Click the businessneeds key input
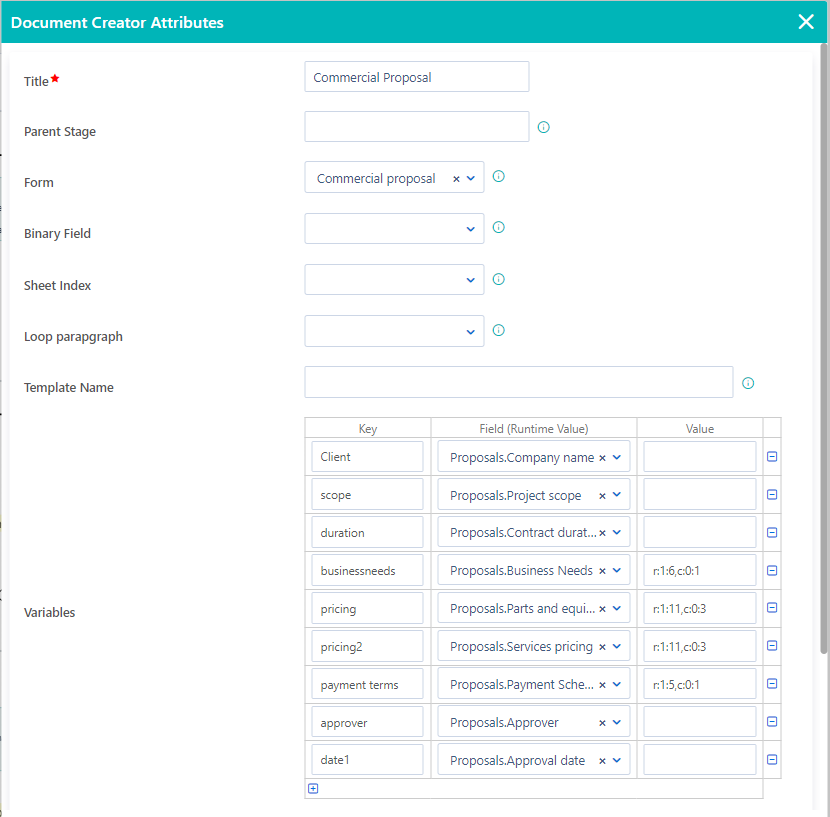830x817 pixels. pos(367,570)
